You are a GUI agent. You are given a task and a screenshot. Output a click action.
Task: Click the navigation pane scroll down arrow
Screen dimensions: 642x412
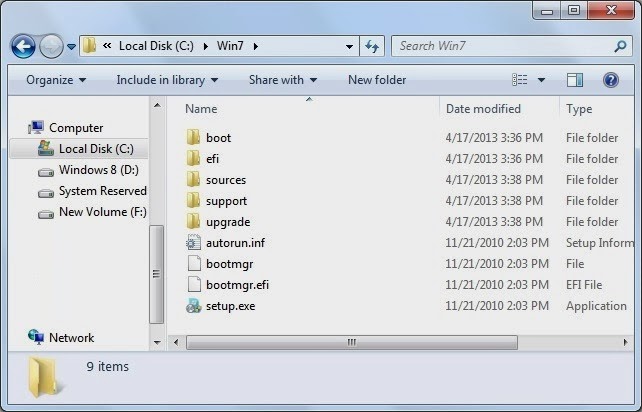[x=157, y=342]
